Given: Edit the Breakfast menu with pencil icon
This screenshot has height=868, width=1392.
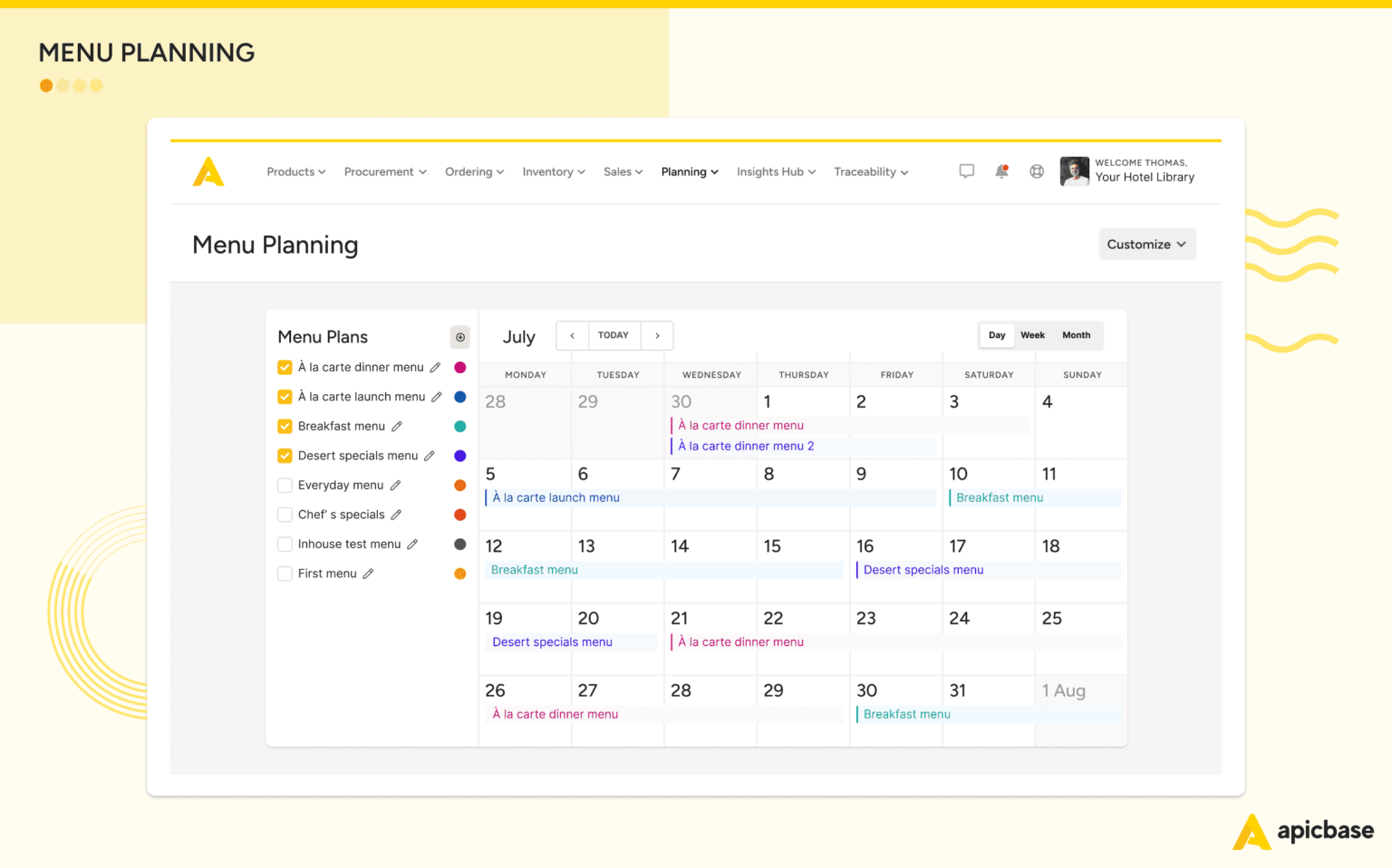Looking at the screenshot, I should click(397, 426).
